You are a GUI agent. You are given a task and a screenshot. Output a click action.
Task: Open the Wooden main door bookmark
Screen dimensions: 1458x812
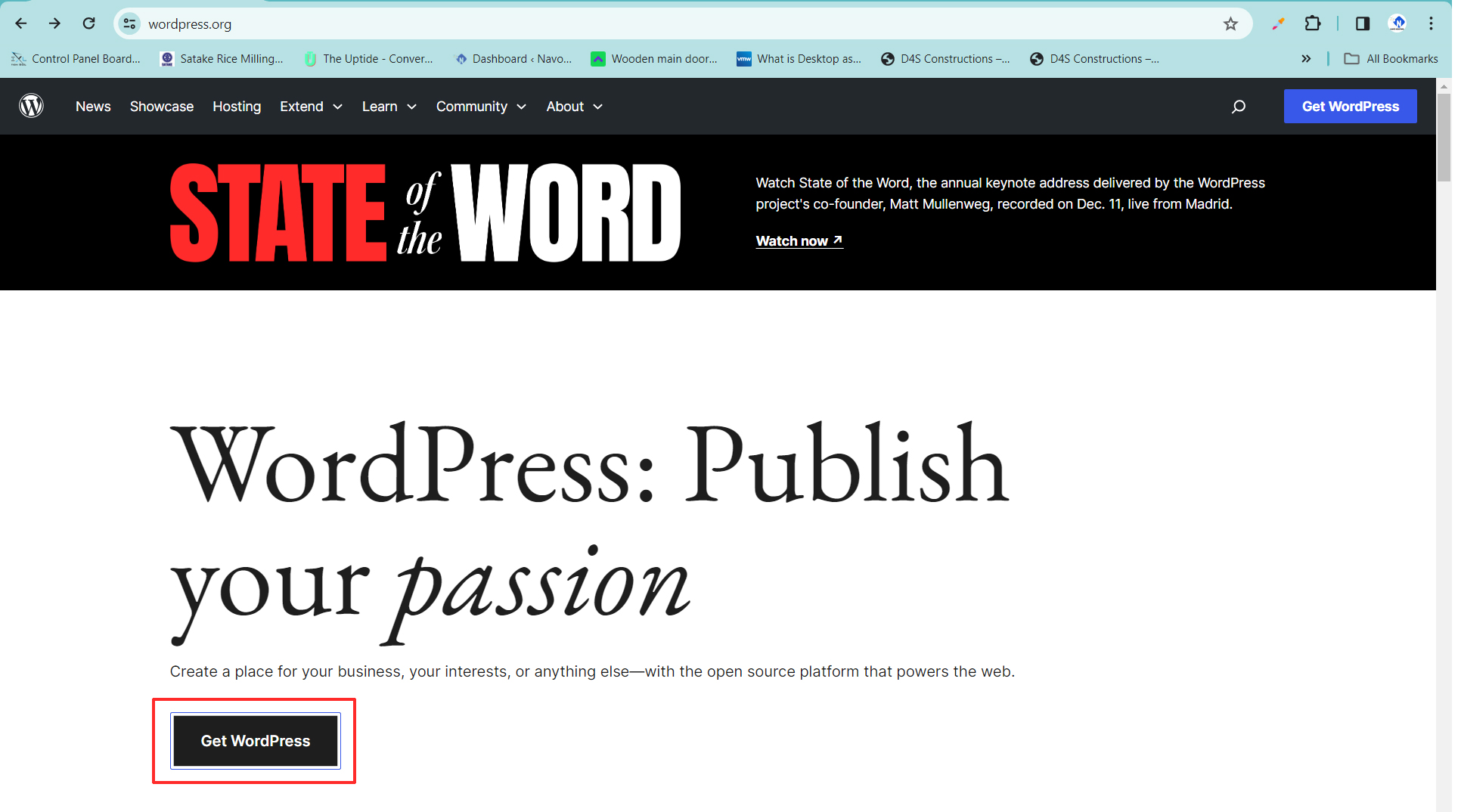tap(654, 58)
